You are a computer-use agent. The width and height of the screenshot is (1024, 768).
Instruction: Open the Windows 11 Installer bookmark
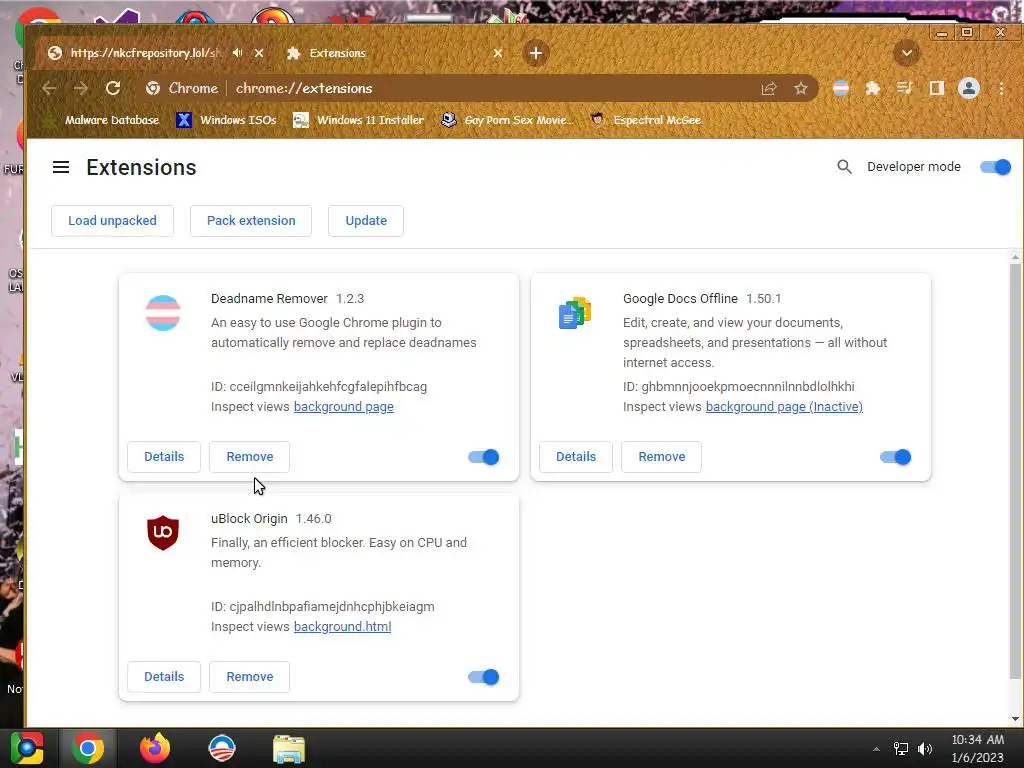359,120
